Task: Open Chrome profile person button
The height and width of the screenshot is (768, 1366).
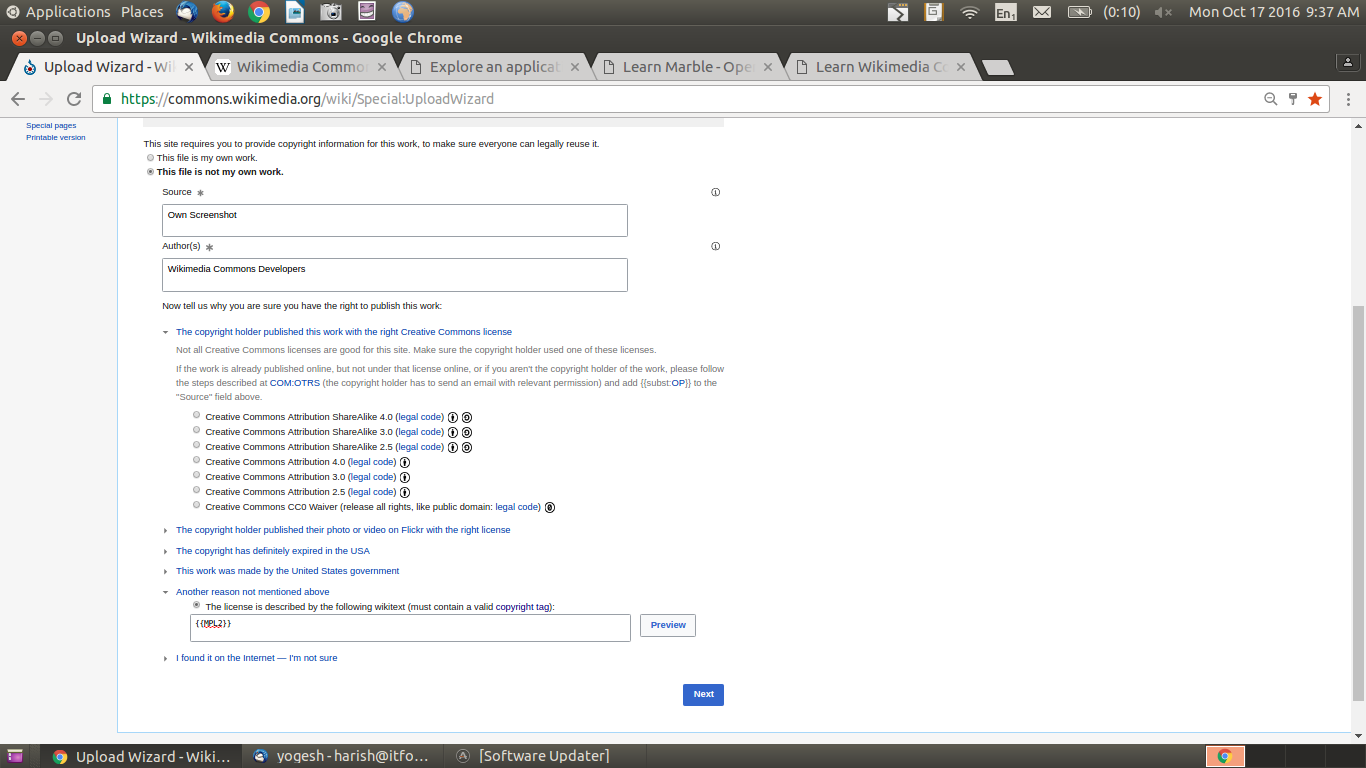Action: tap(1349, 62)
